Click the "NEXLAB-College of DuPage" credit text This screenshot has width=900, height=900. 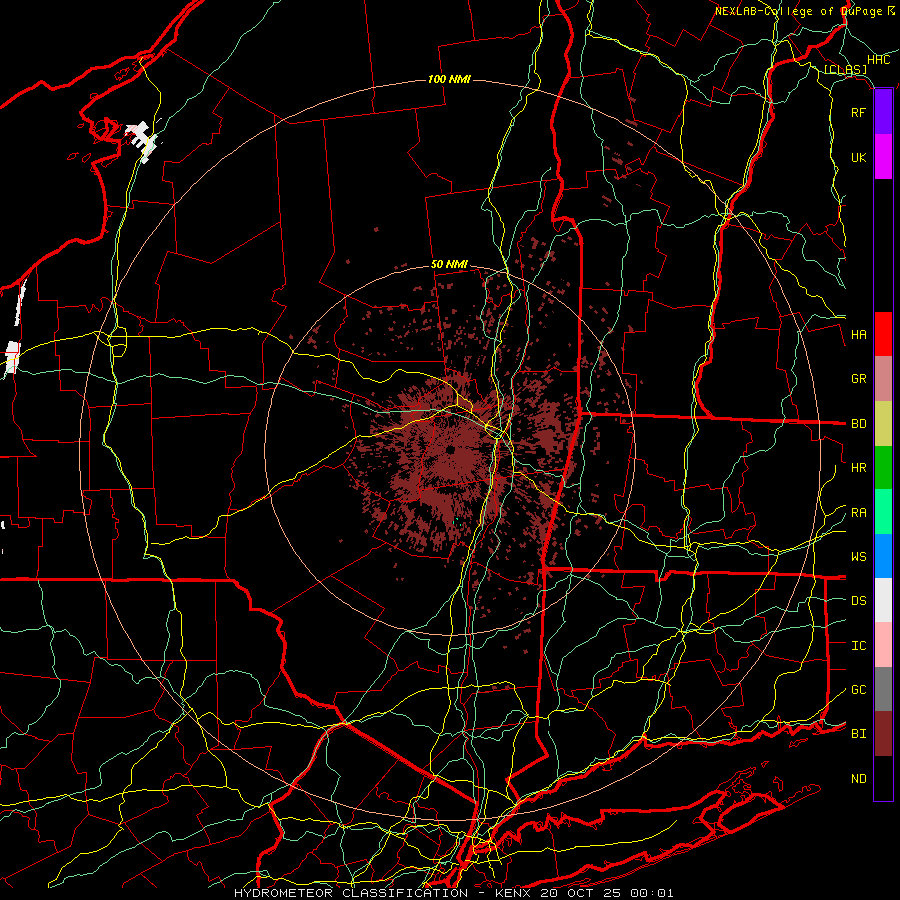[x=800, y=11]
